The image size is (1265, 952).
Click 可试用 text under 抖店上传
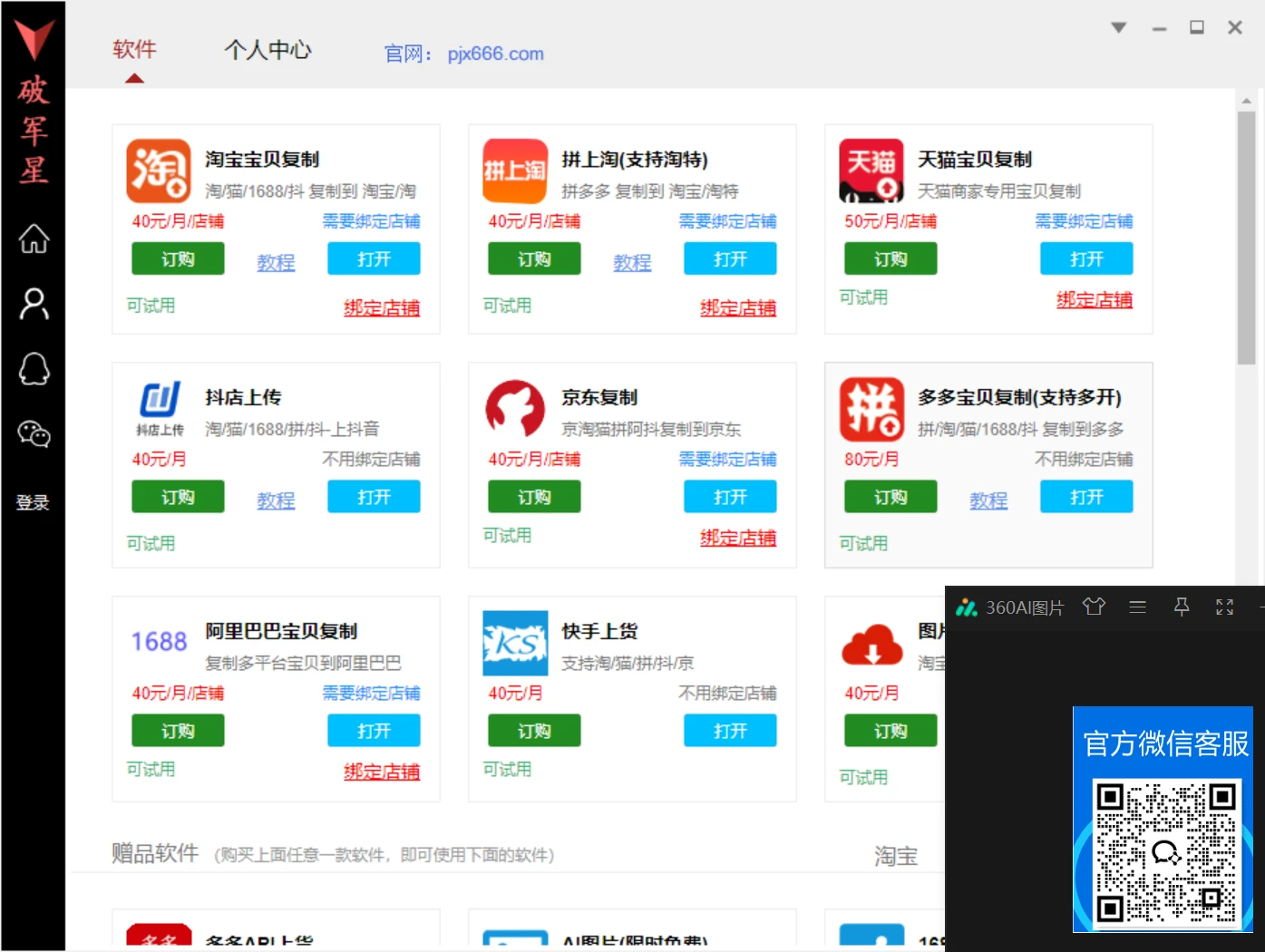click(x=151, y=544)
